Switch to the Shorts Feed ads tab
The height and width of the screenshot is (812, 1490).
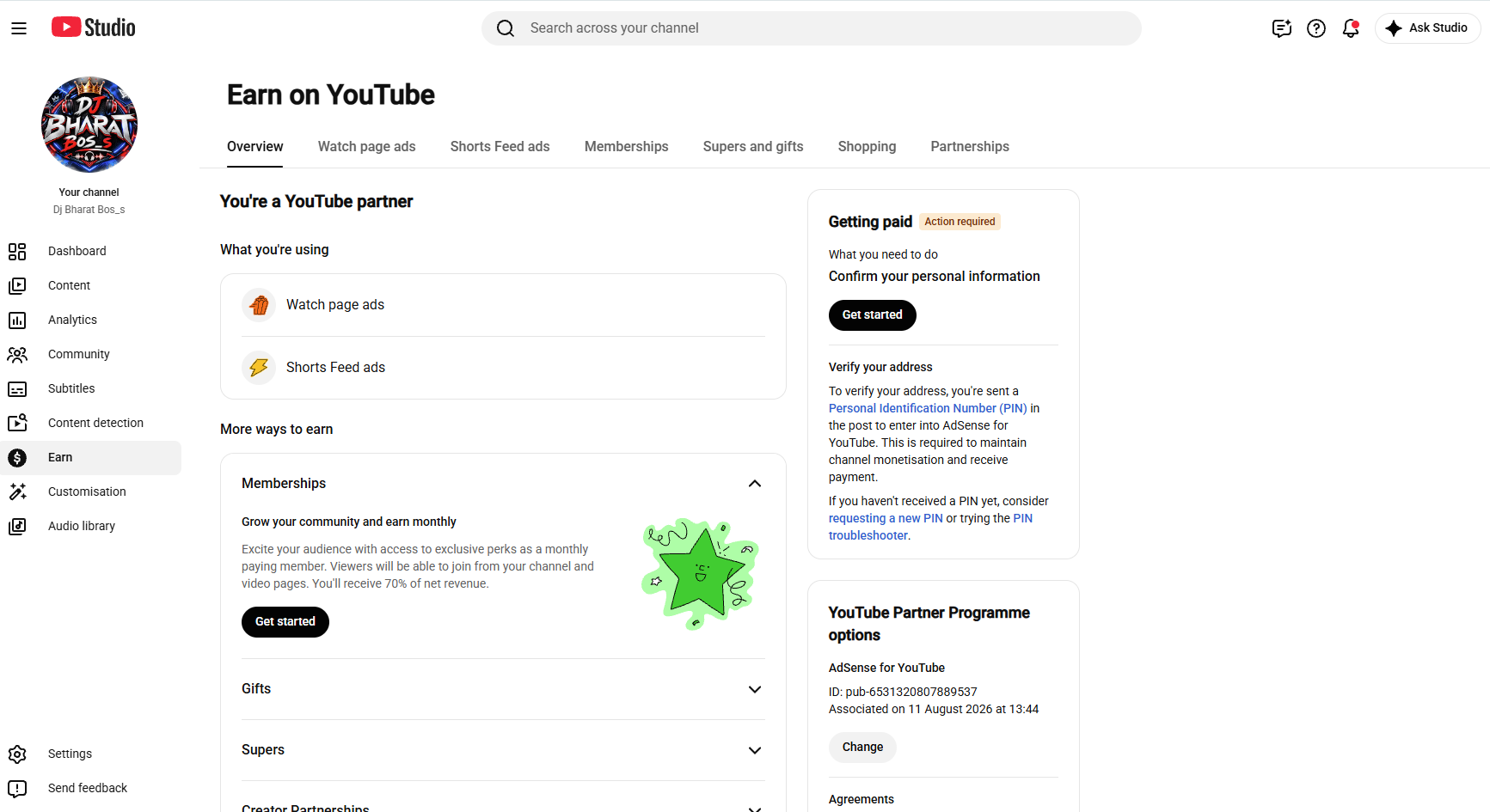[x=500, y=147]
